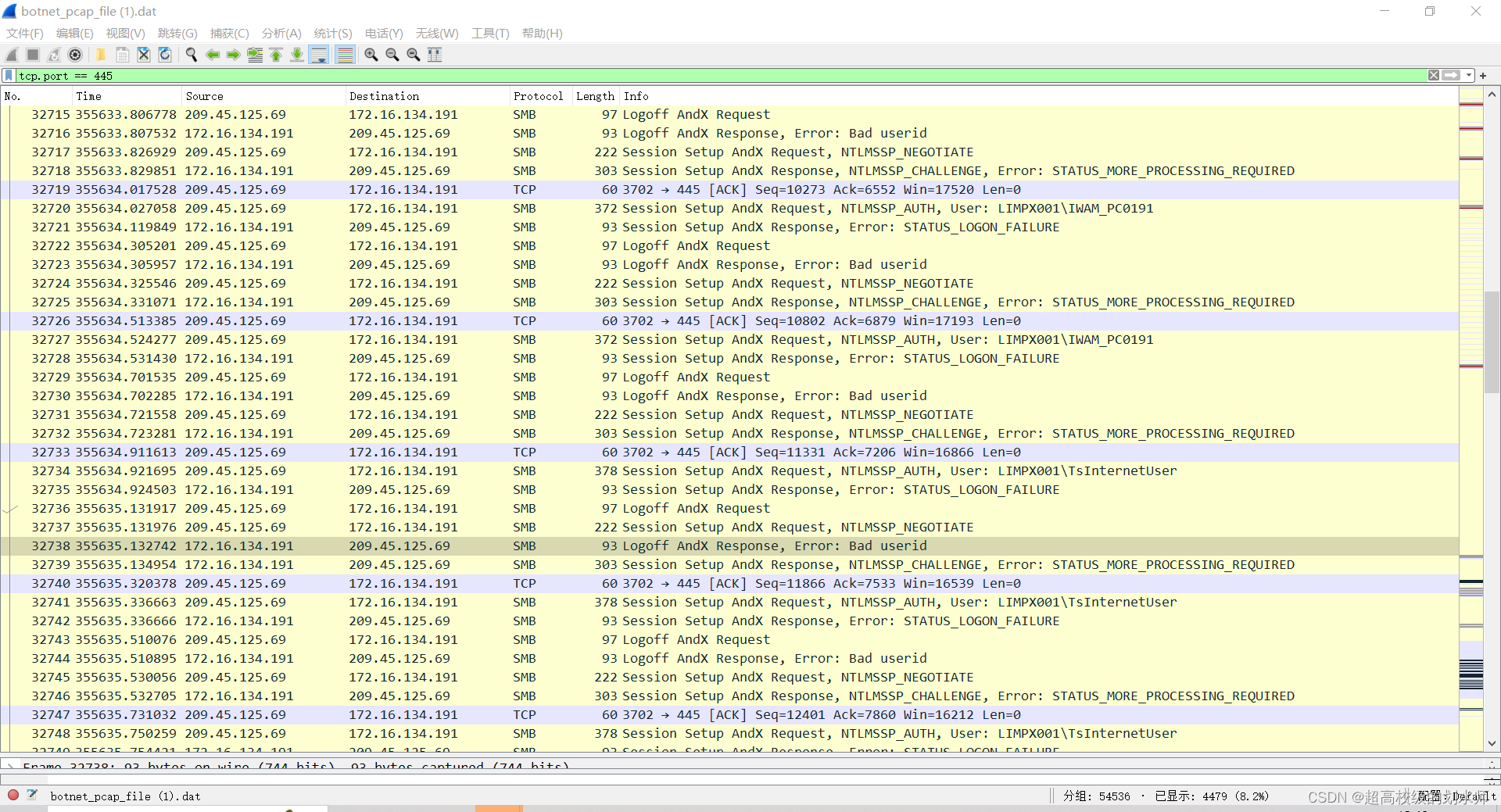Open the 捕获(C) menu

[x=229, y=34]
